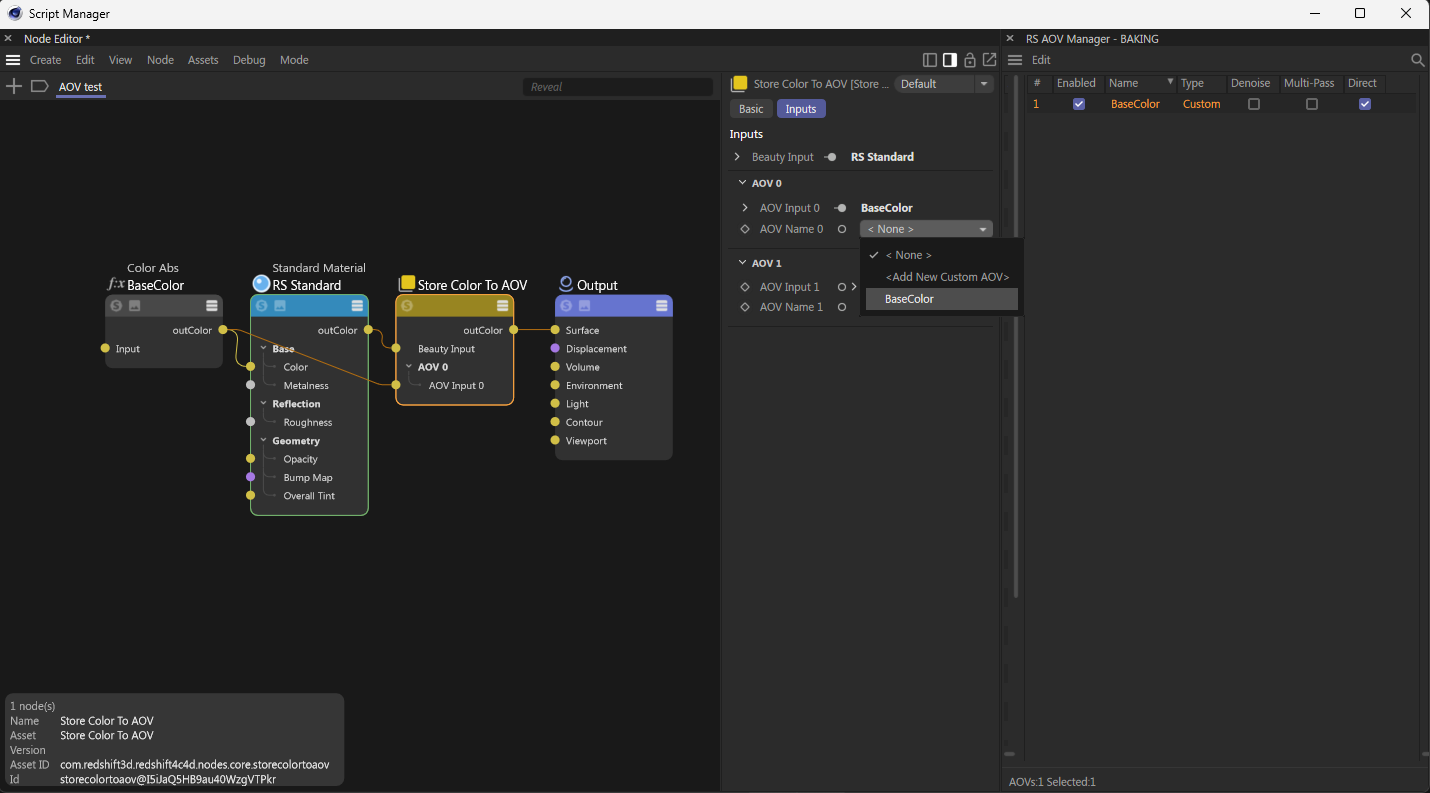Select the AOV test tab
The width and height of the screenshot is (1430, 793).
click(80, 87)
